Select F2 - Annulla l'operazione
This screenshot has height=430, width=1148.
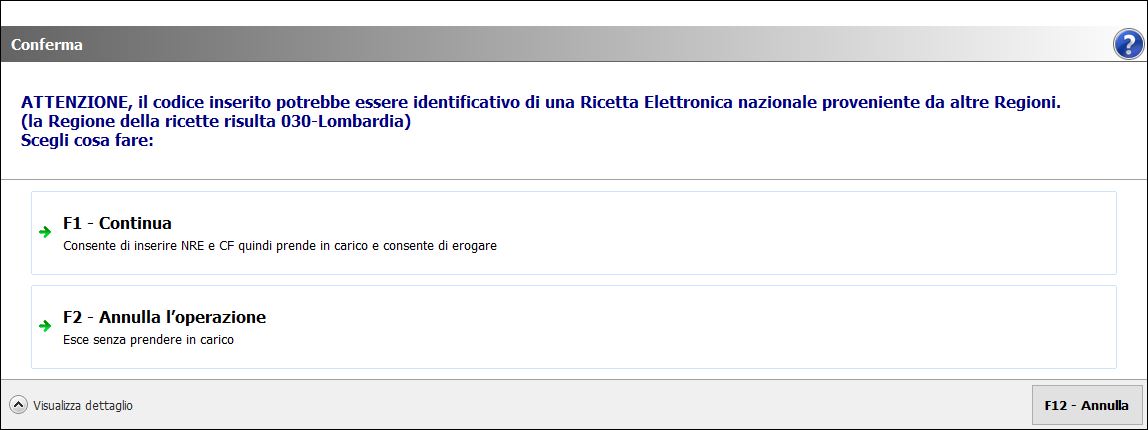(x=164, y=317)
